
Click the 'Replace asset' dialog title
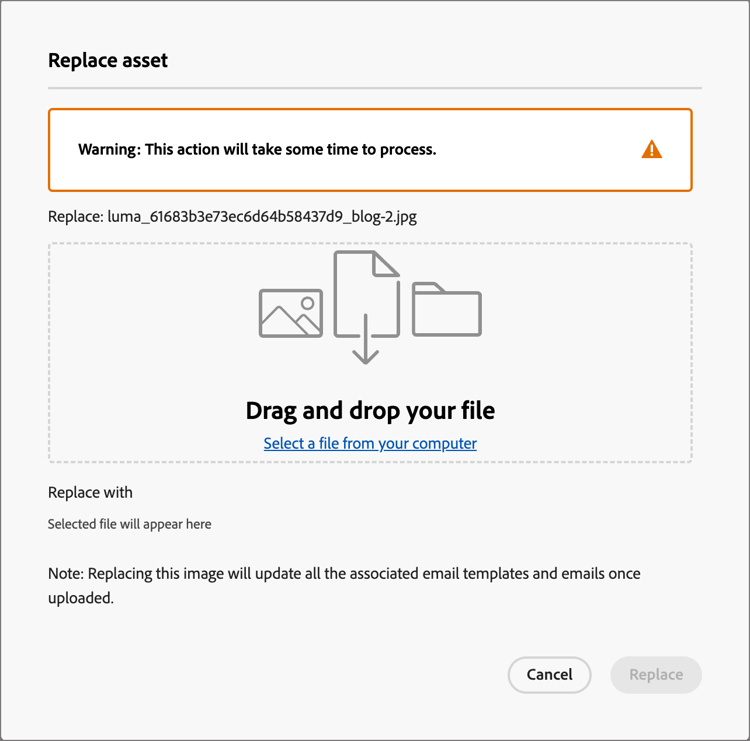click(x=108, y=61)
